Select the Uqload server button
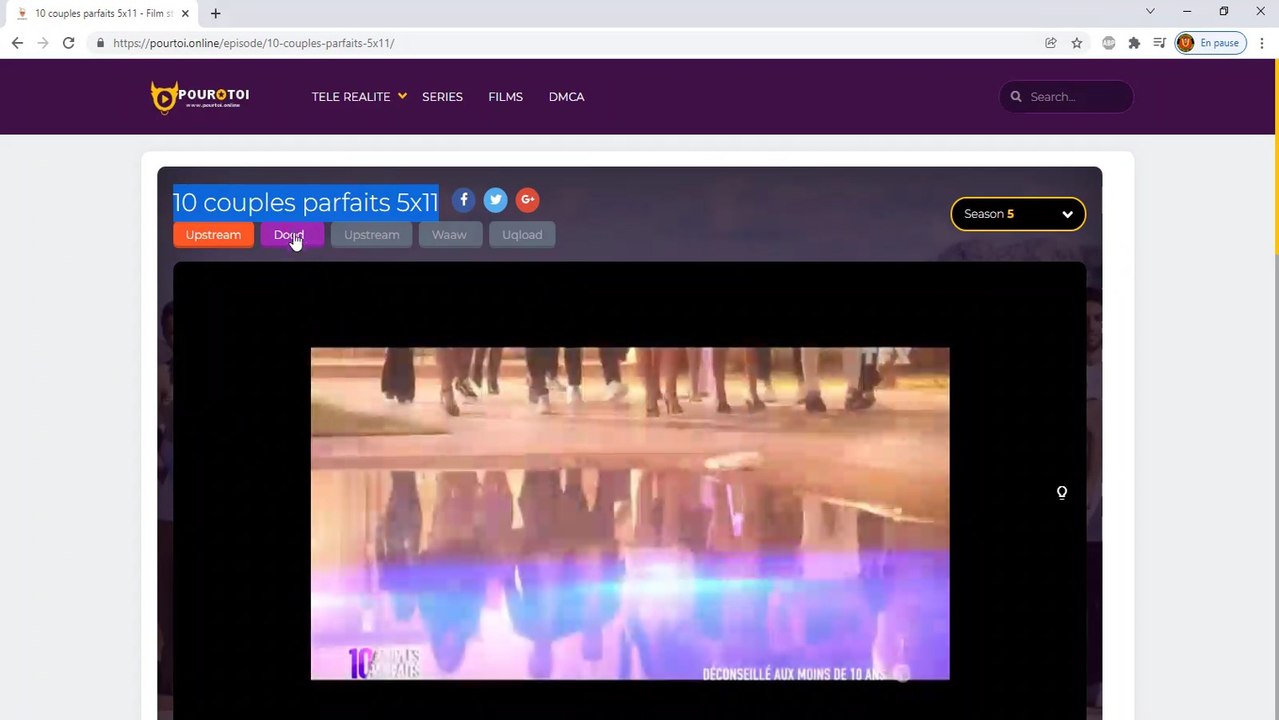The image size is (1279, 720). (x=522, y=235)
